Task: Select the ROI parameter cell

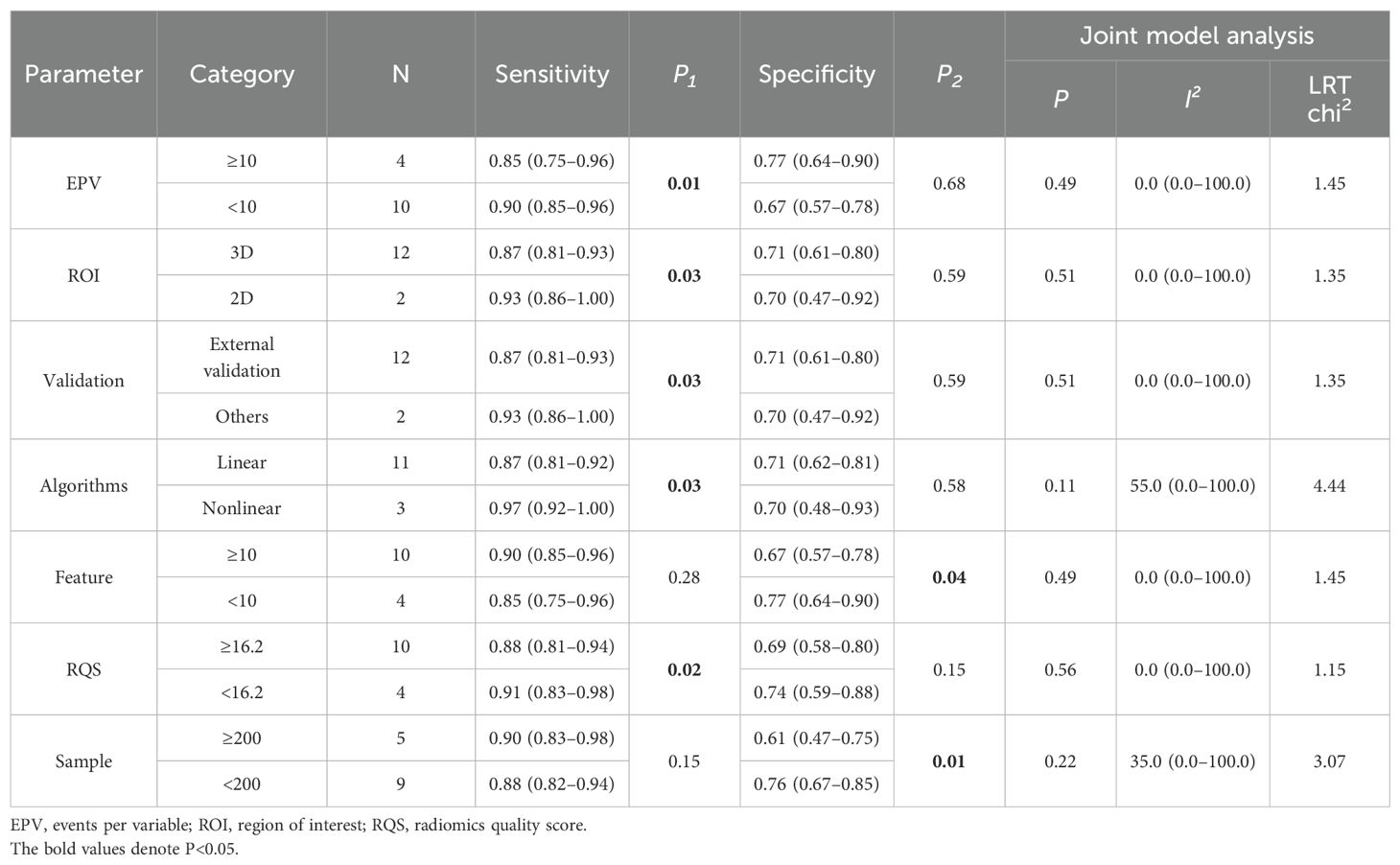Action: (83, 275)
